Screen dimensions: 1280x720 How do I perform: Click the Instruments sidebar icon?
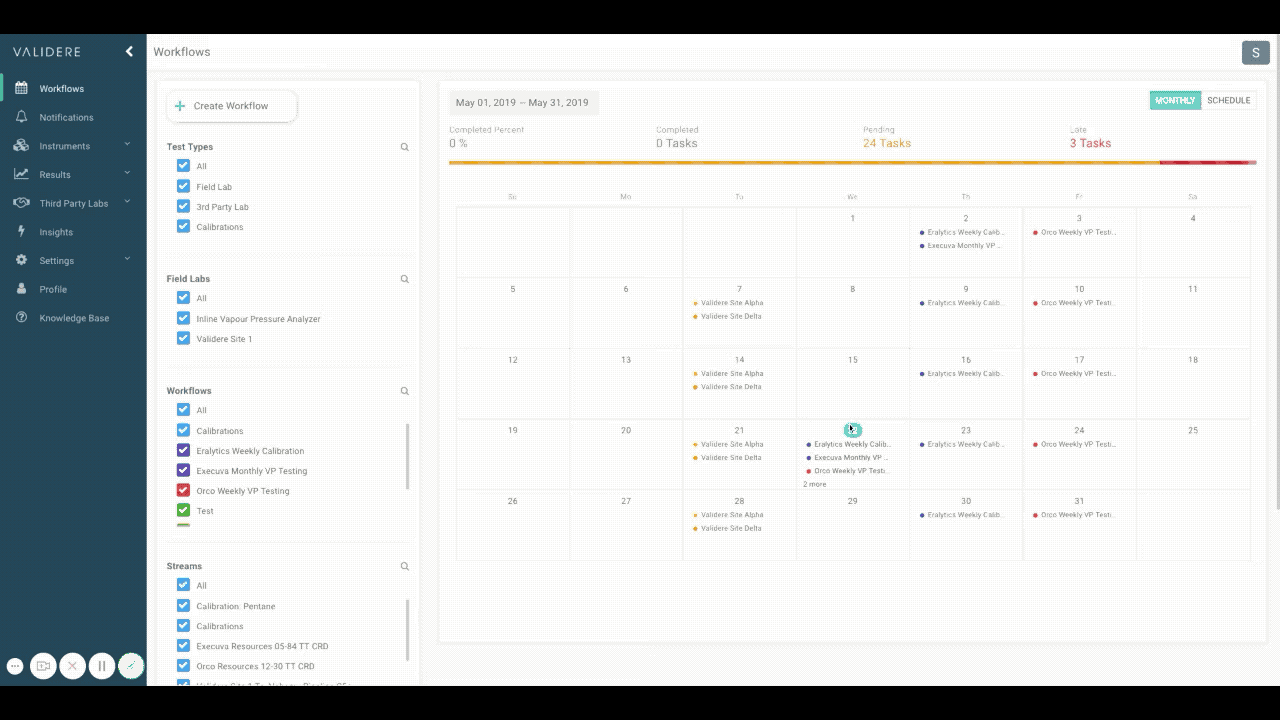(20, 146)
